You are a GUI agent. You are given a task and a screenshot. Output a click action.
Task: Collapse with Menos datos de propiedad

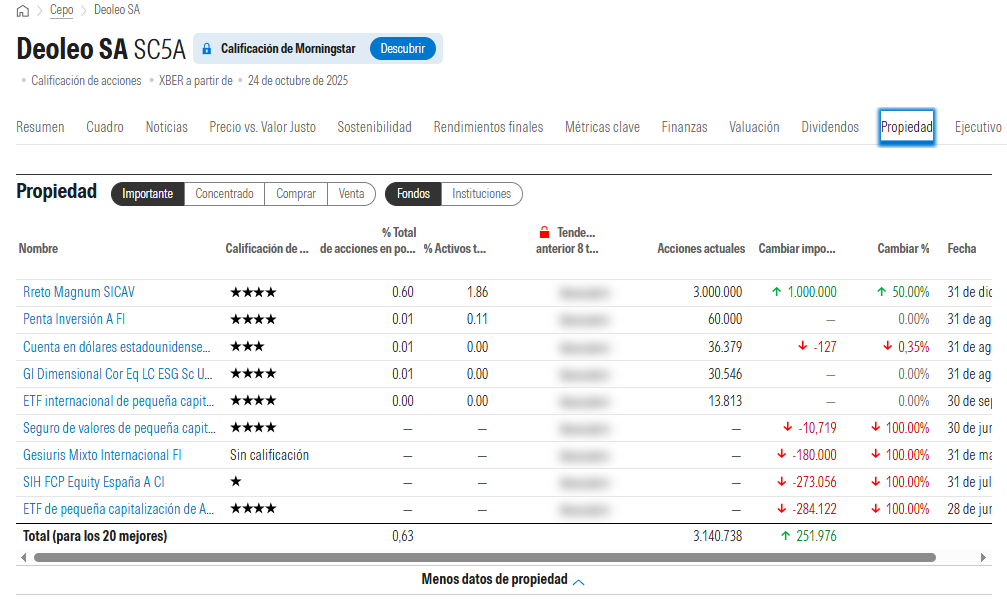click(x=495, y=579)
